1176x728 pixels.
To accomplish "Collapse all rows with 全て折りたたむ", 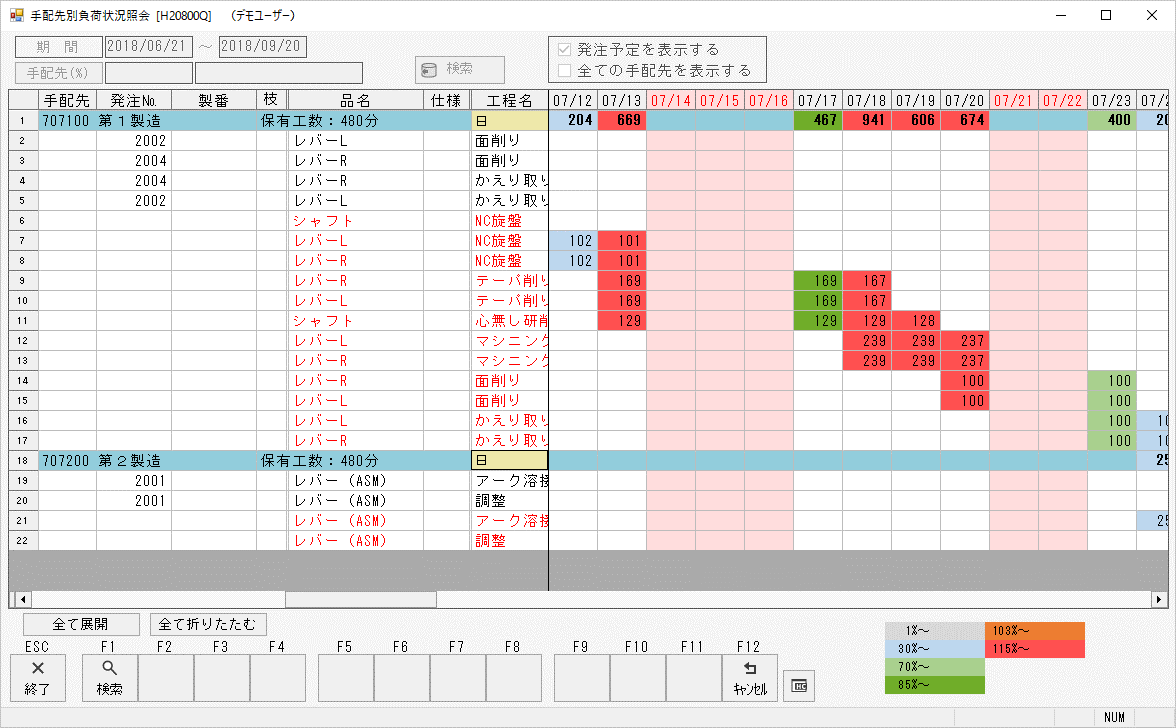I will click(x=208, y=624).
